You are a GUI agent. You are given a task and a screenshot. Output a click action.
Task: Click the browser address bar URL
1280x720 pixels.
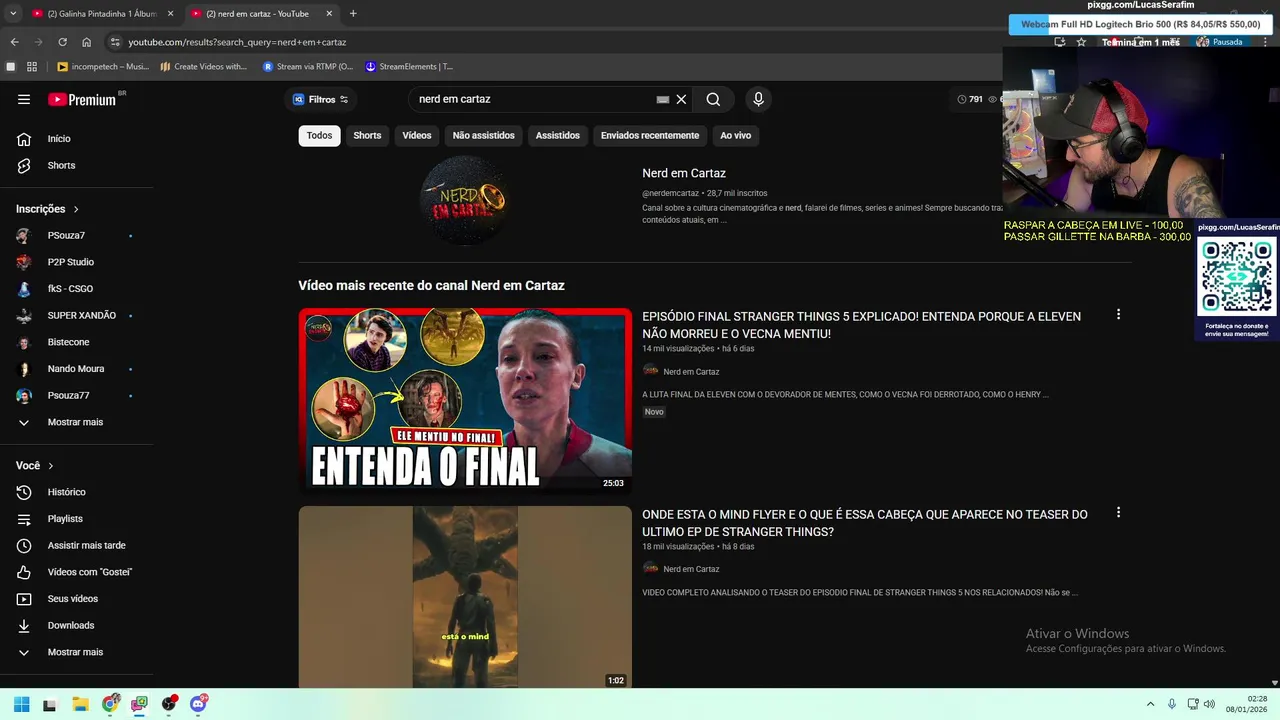[x=237, y=42]
